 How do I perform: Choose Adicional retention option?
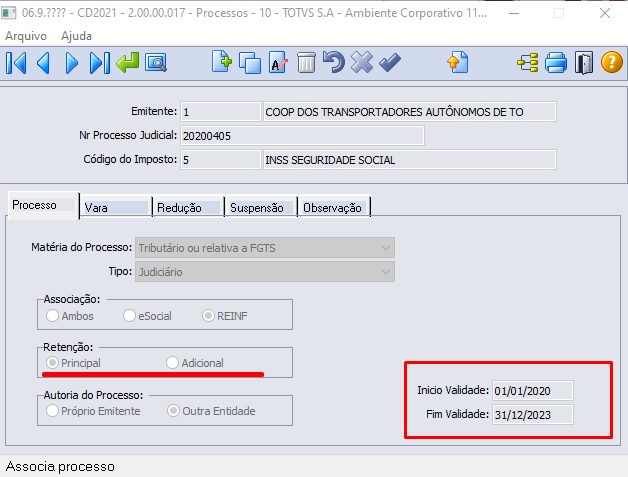tap(172, 362)
